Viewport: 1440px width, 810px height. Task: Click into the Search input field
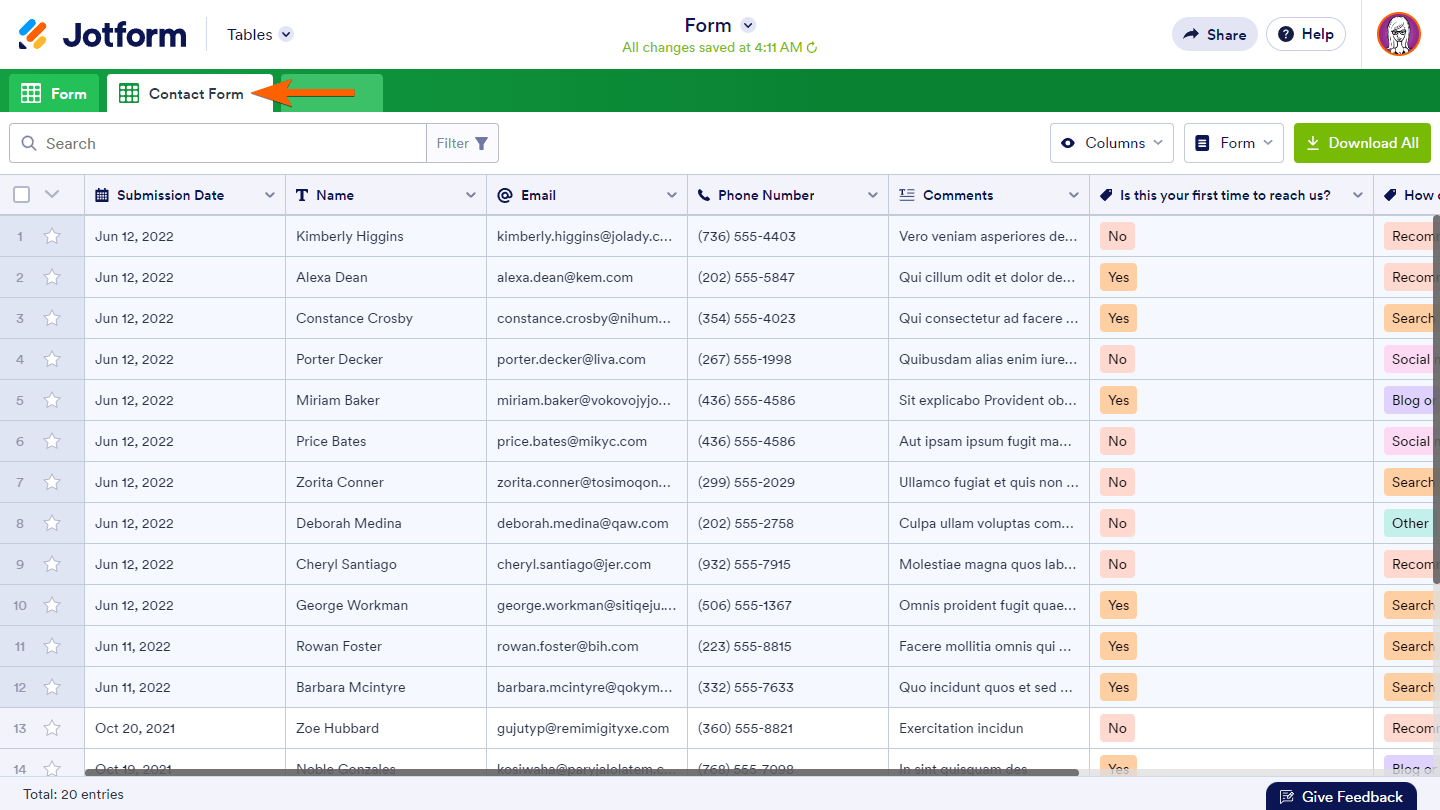[x=230, y=144]
